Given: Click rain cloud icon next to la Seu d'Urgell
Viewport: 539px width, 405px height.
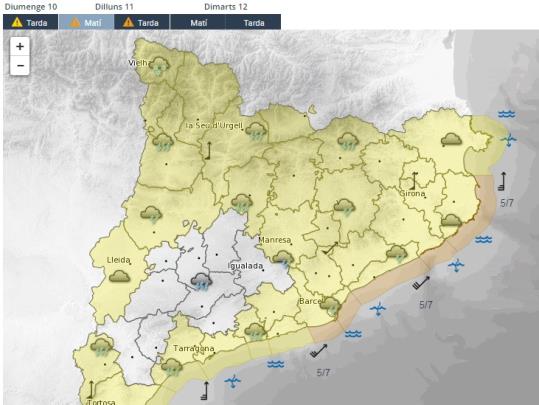Looking at the screenshot, I should pos(256,131).
